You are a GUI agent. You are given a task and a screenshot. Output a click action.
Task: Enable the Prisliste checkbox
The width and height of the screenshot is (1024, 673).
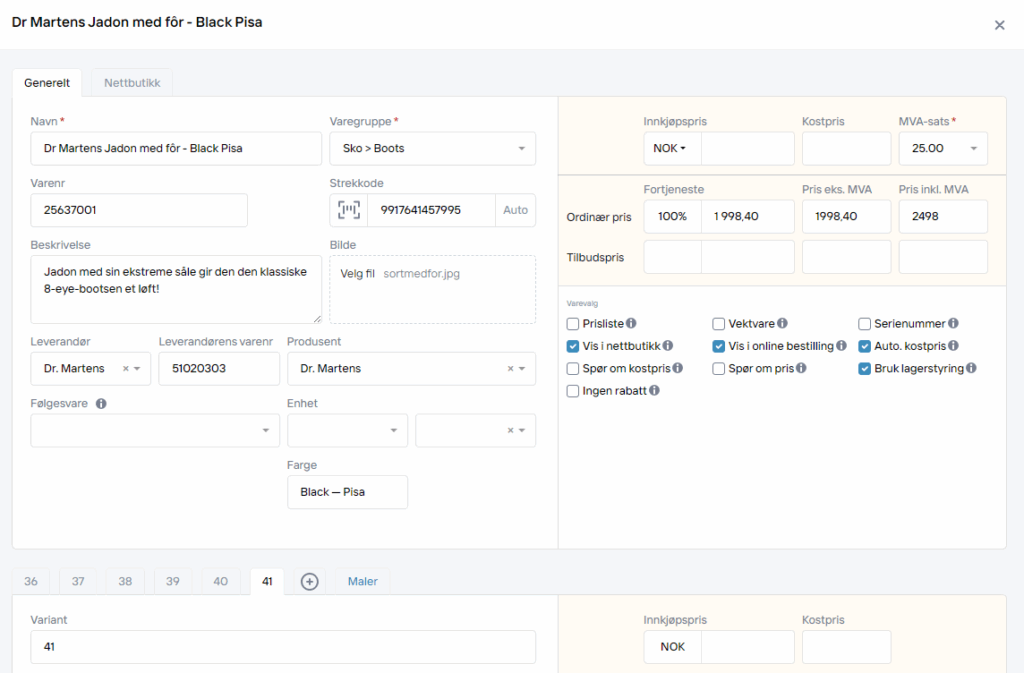(573, 324)
